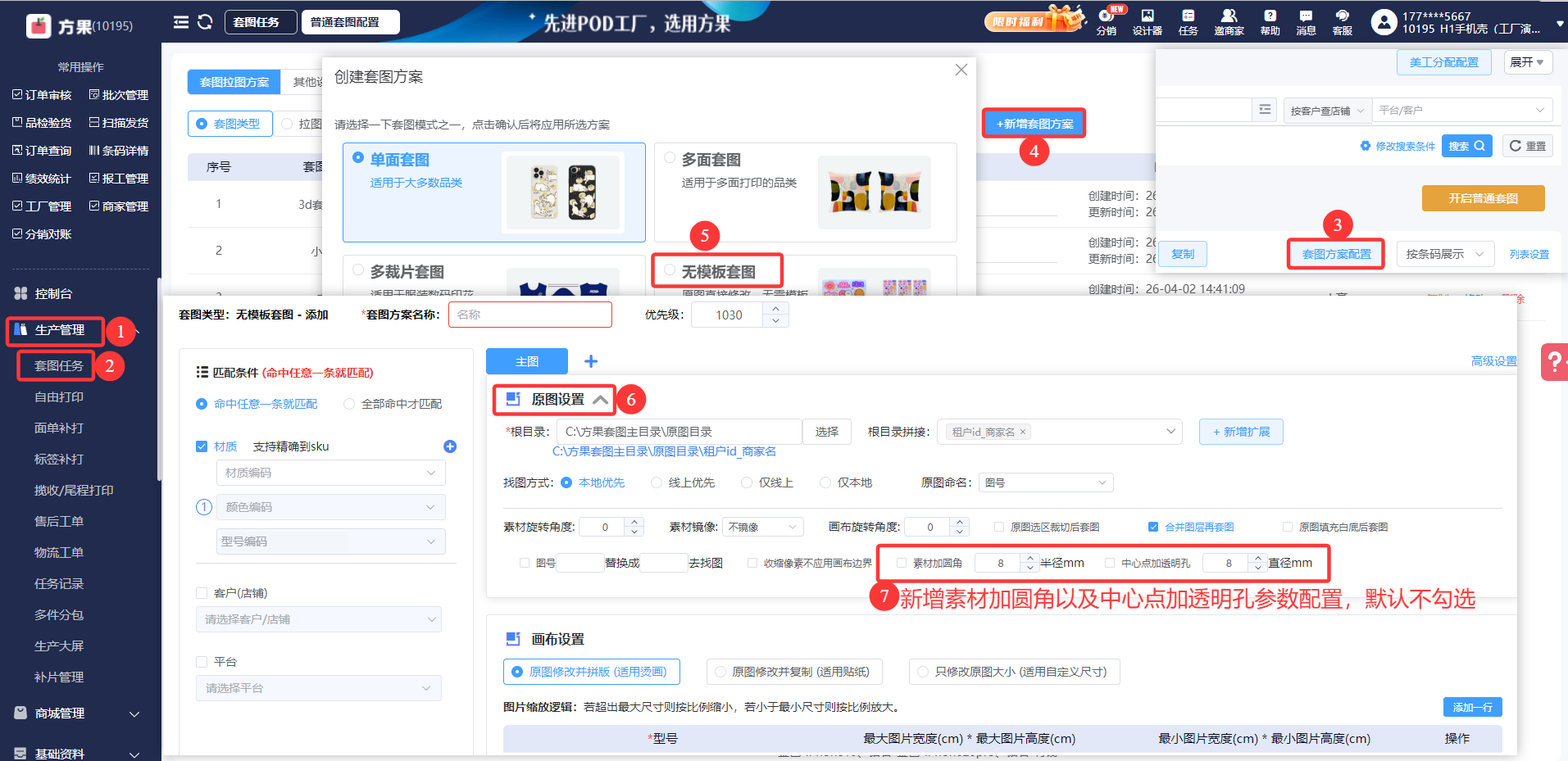Open 消息 messages icon
Viewport: 1568px width, 761px height.
click(1306, 22)
